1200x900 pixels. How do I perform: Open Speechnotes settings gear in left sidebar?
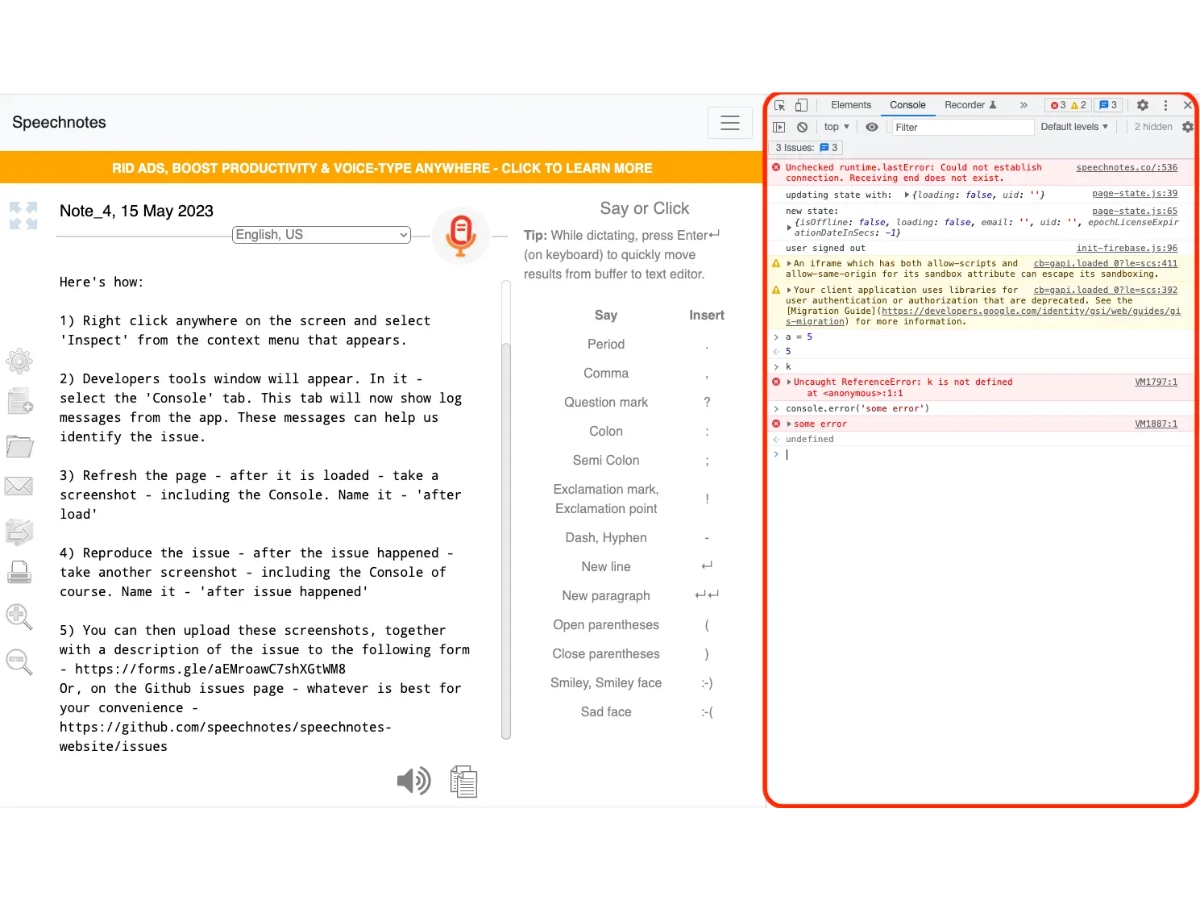(x=19, y=361)
